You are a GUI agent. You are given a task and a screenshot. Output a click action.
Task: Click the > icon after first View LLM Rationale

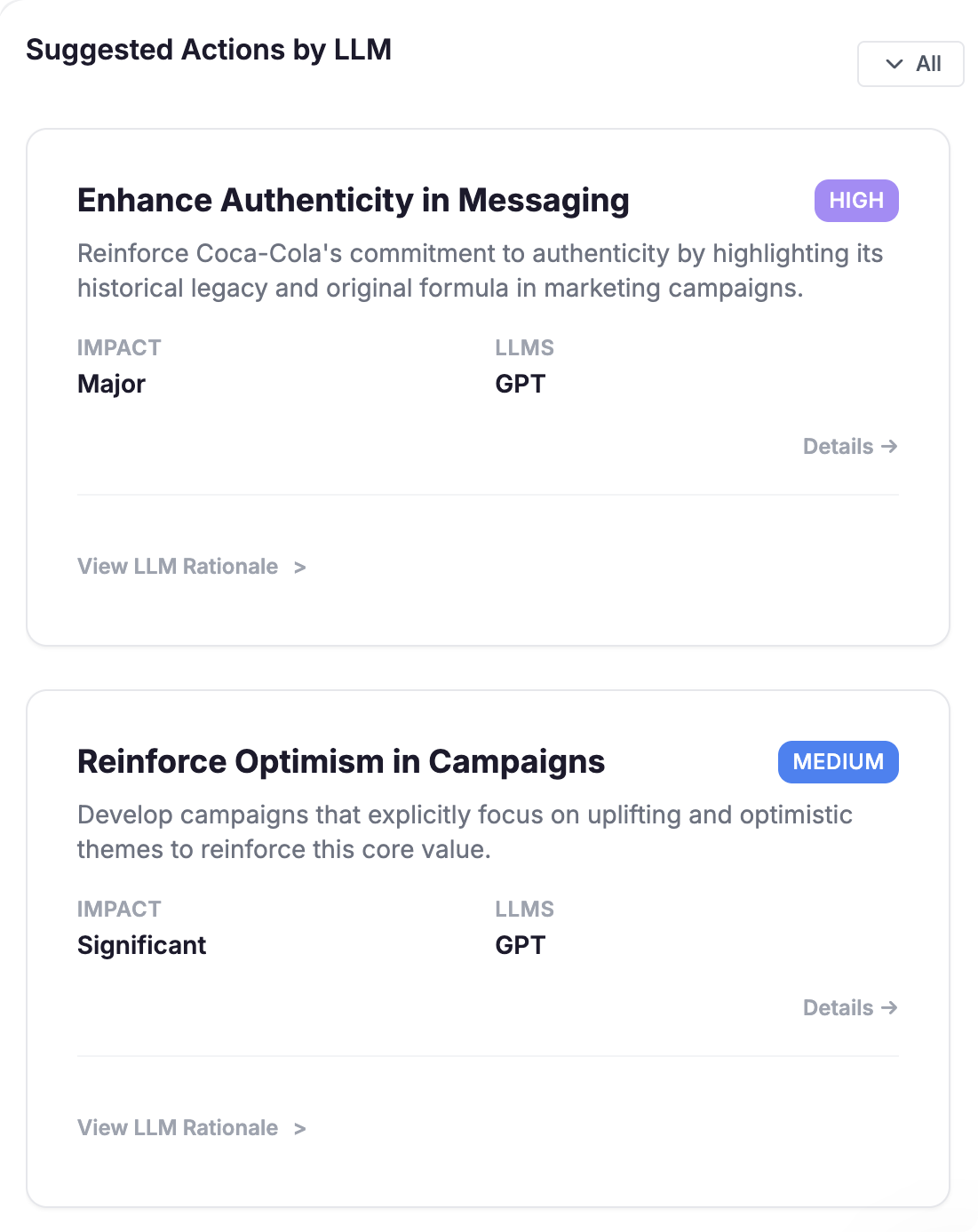point(300,567)
